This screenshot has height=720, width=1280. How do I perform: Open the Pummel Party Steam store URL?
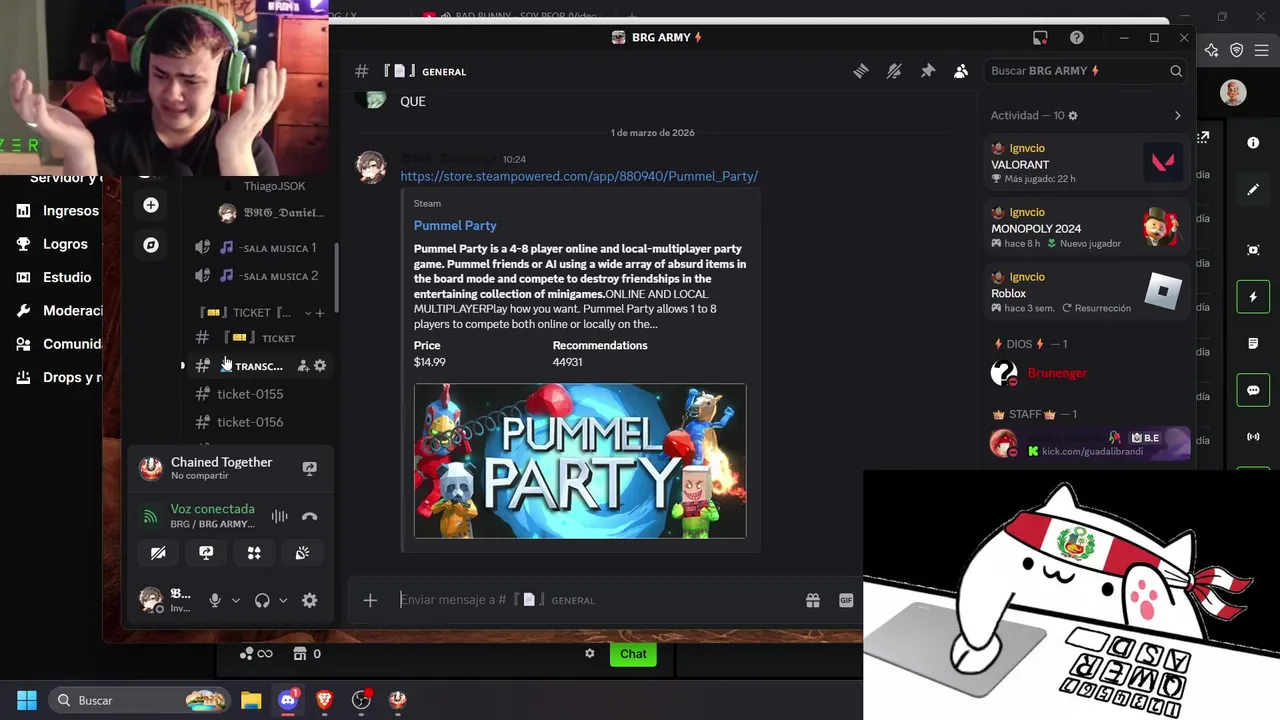tap(579, 176)
